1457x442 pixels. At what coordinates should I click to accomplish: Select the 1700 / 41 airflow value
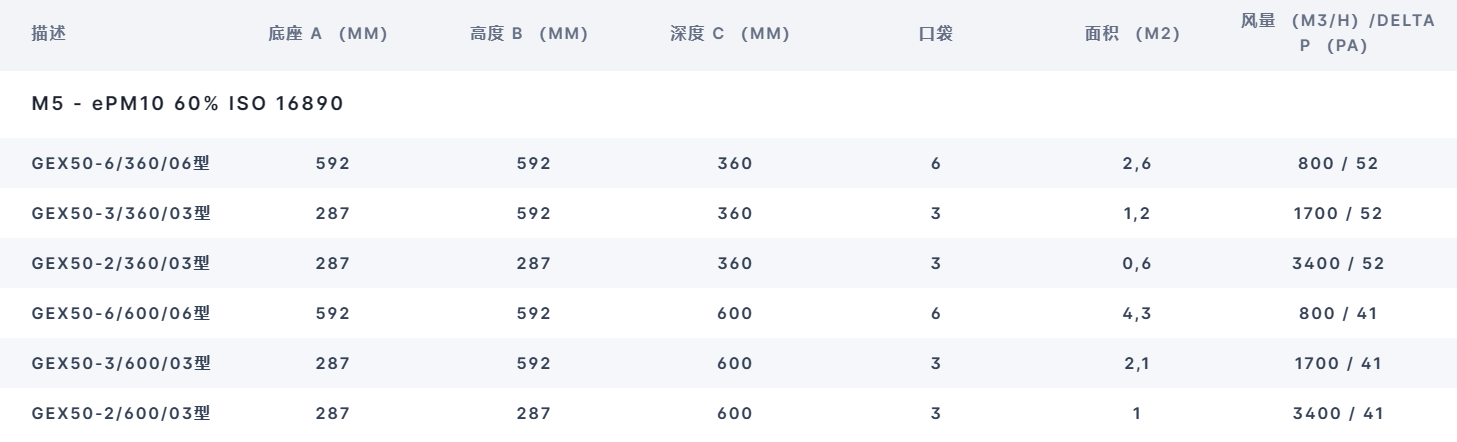pyautogui.click(x=1338, y=364)
